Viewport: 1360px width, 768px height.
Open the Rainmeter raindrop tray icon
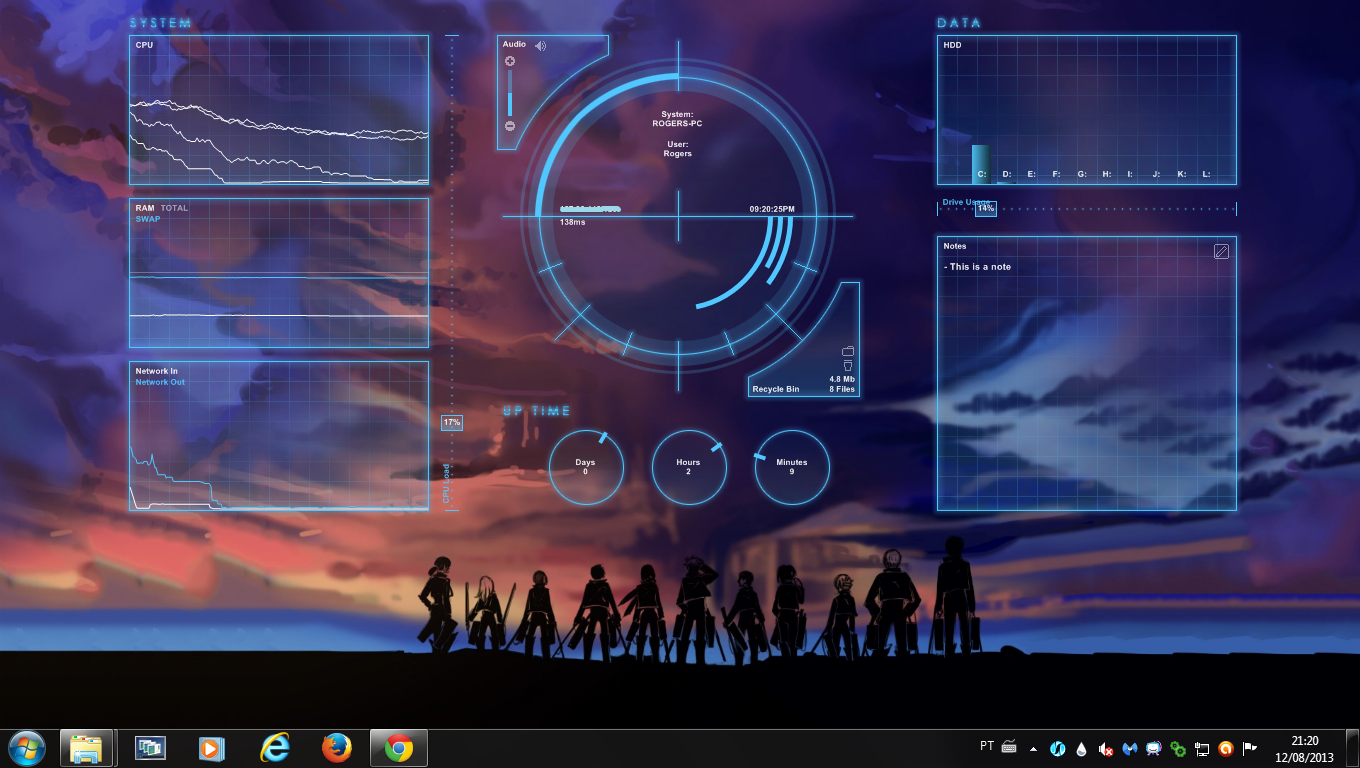[x=1082, y=748]
